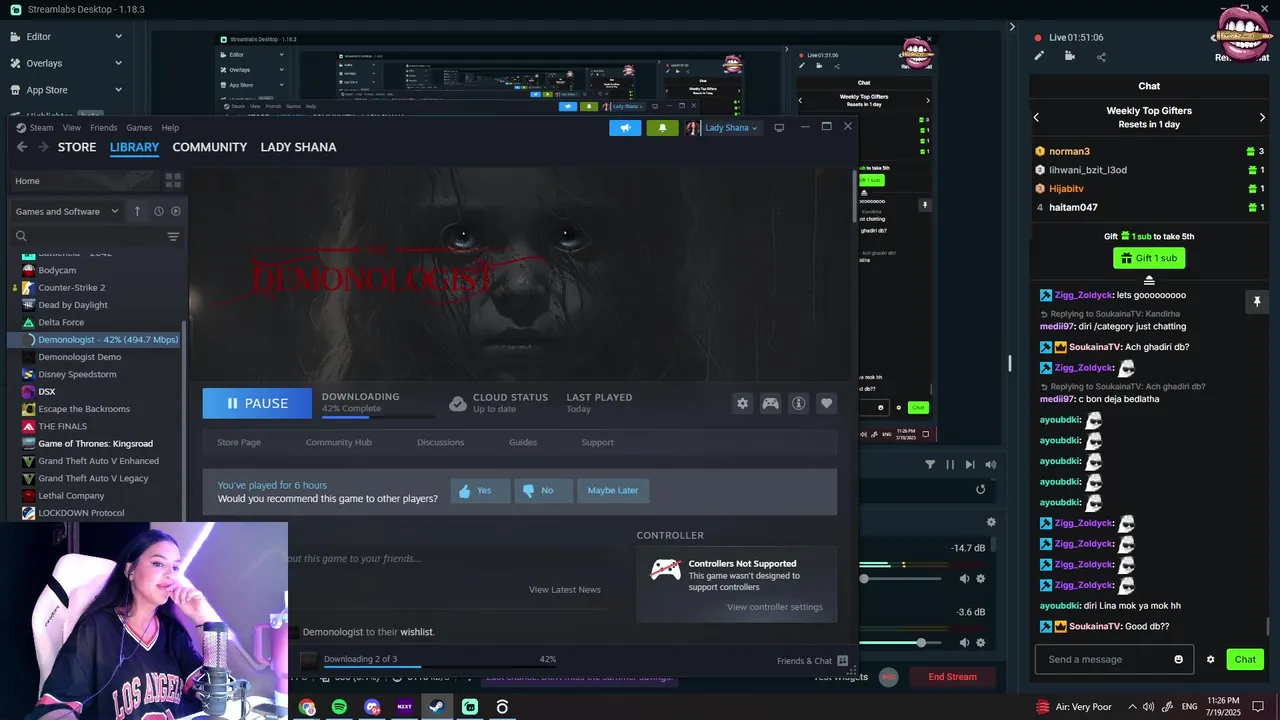Show previous leaderboard in chat panel
Viewport: 1280px width, 720px height.
pyautogui.click(x=1036, y=117)
